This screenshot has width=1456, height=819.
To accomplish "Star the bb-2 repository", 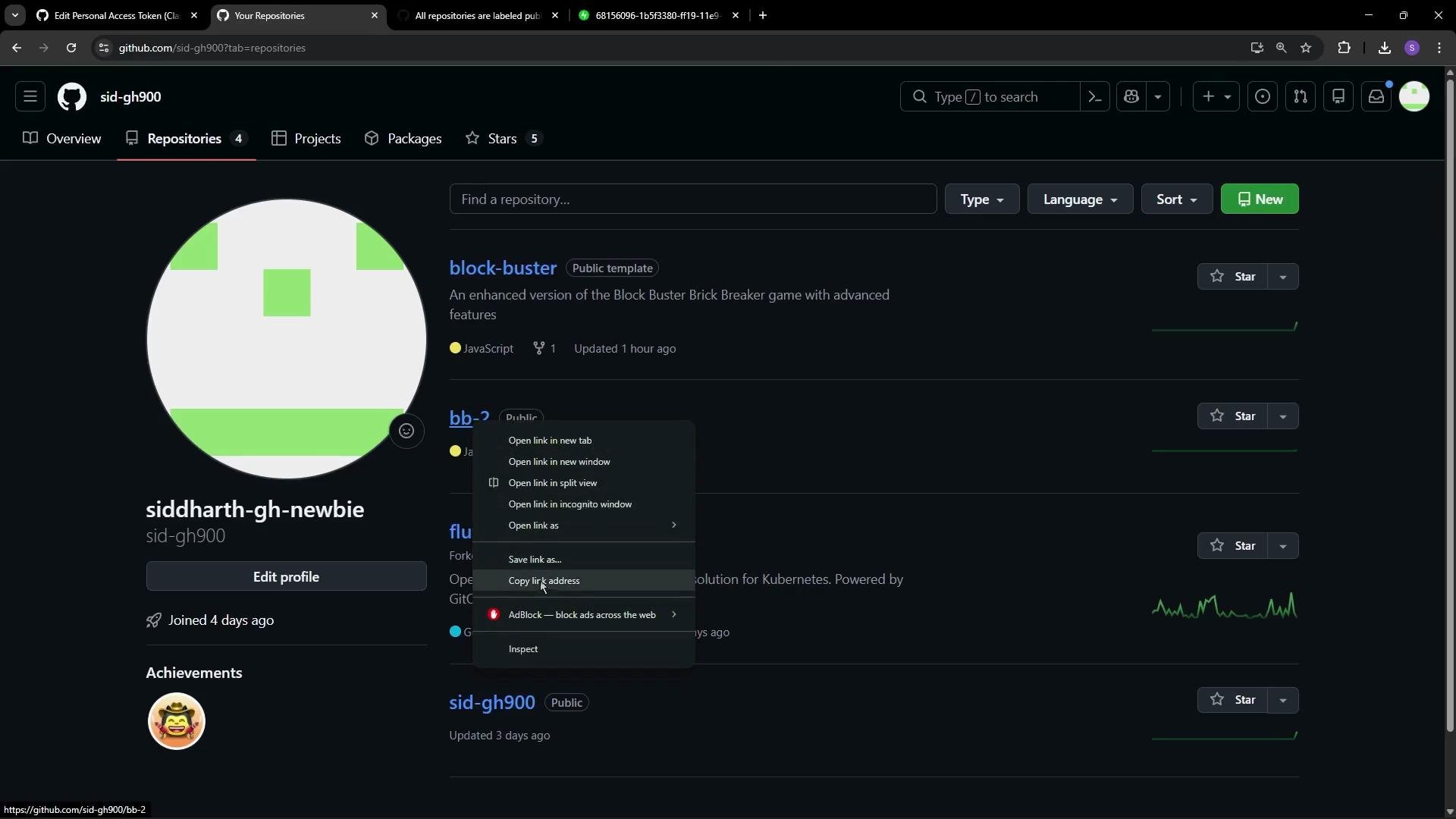I will (1232, 416).
